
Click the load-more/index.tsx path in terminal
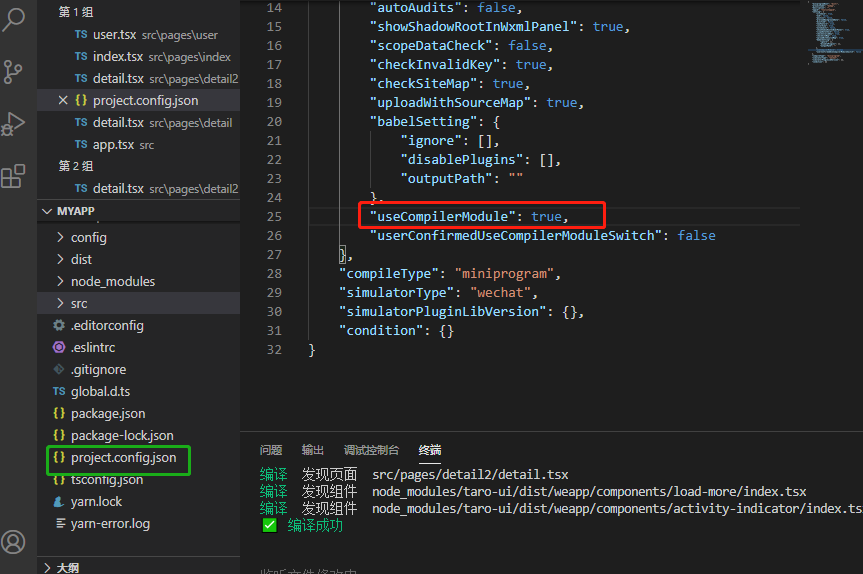click(x=589, y=491)
